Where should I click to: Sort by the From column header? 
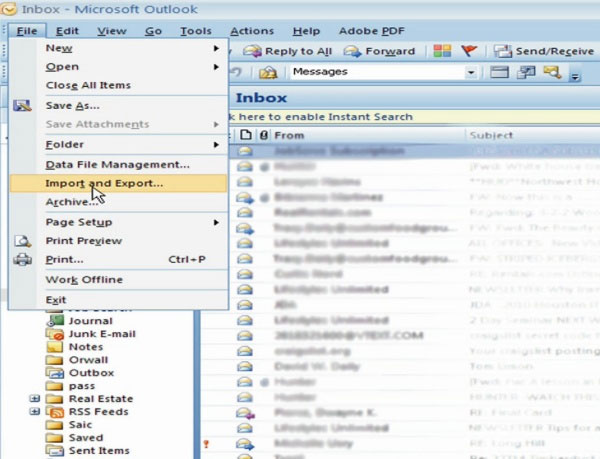coord(368,135)
